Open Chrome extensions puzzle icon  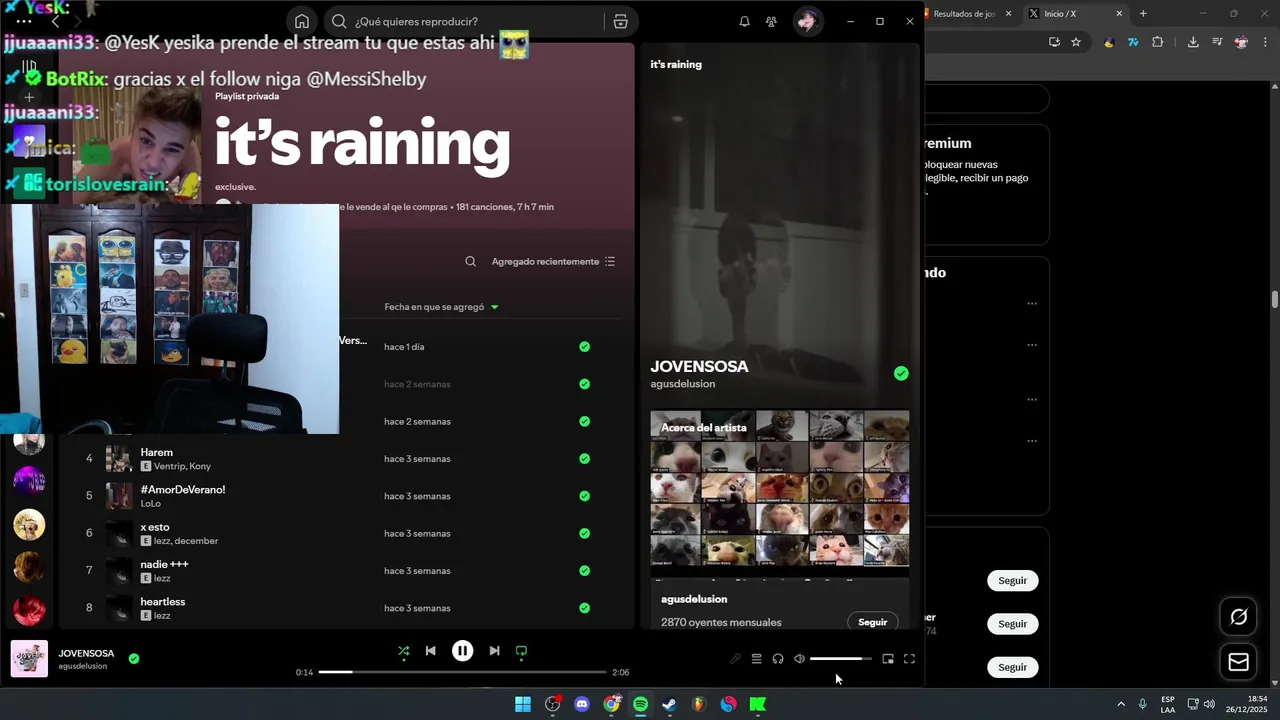point(1157,42)
